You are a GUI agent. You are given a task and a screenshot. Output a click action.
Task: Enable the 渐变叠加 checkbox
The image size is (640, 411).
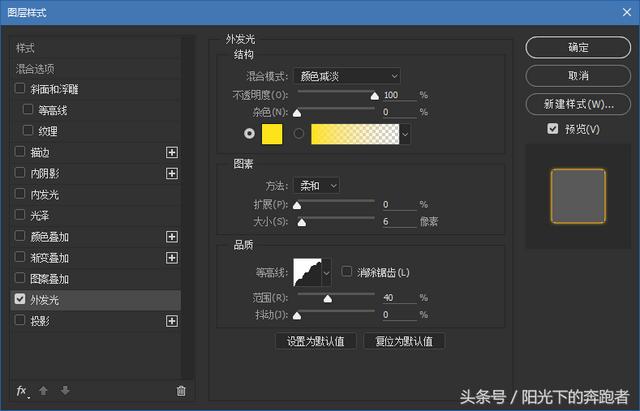click(20, 257)
